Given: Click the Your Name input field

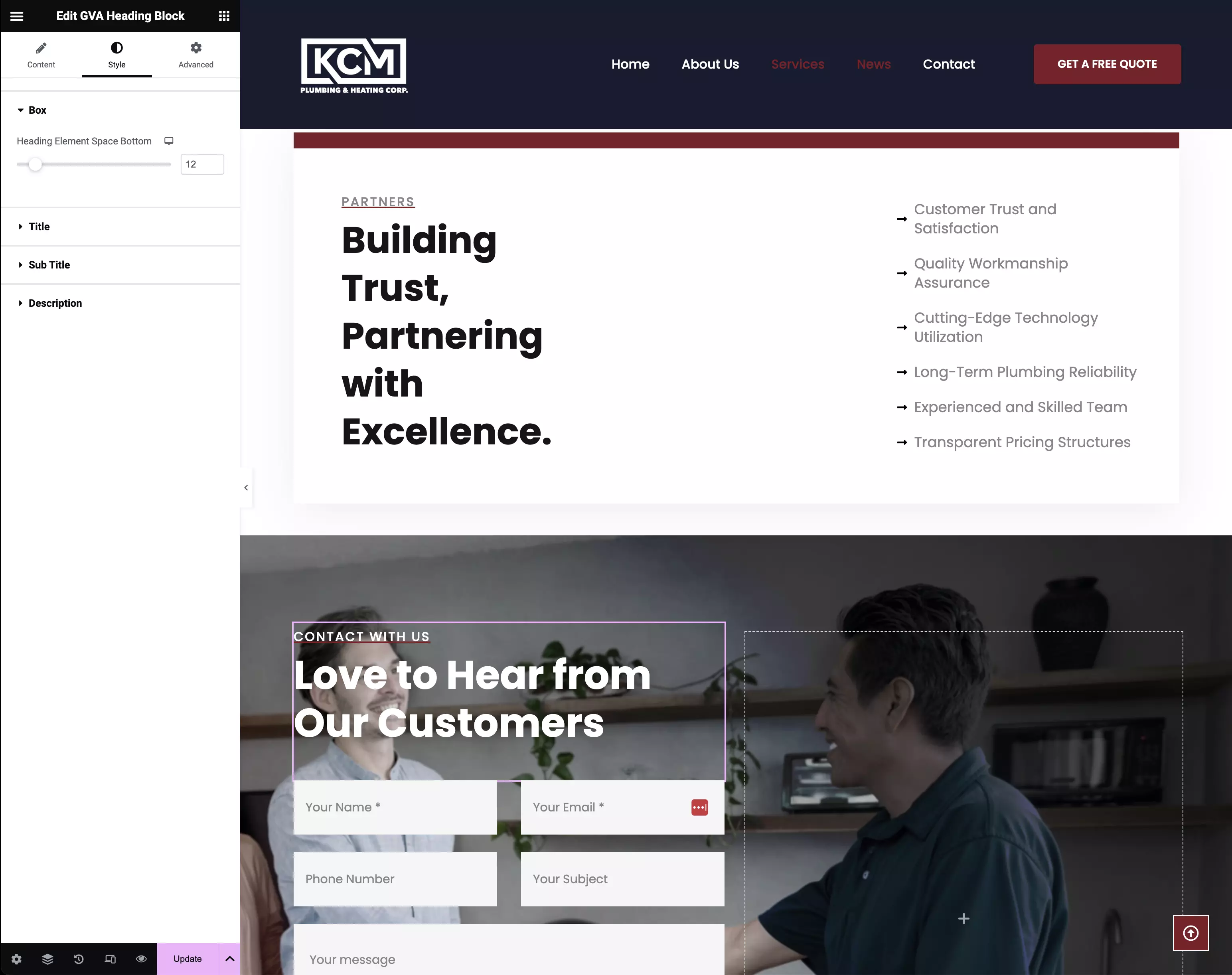Looking at the screenshot, I should (x=395, y=807).
